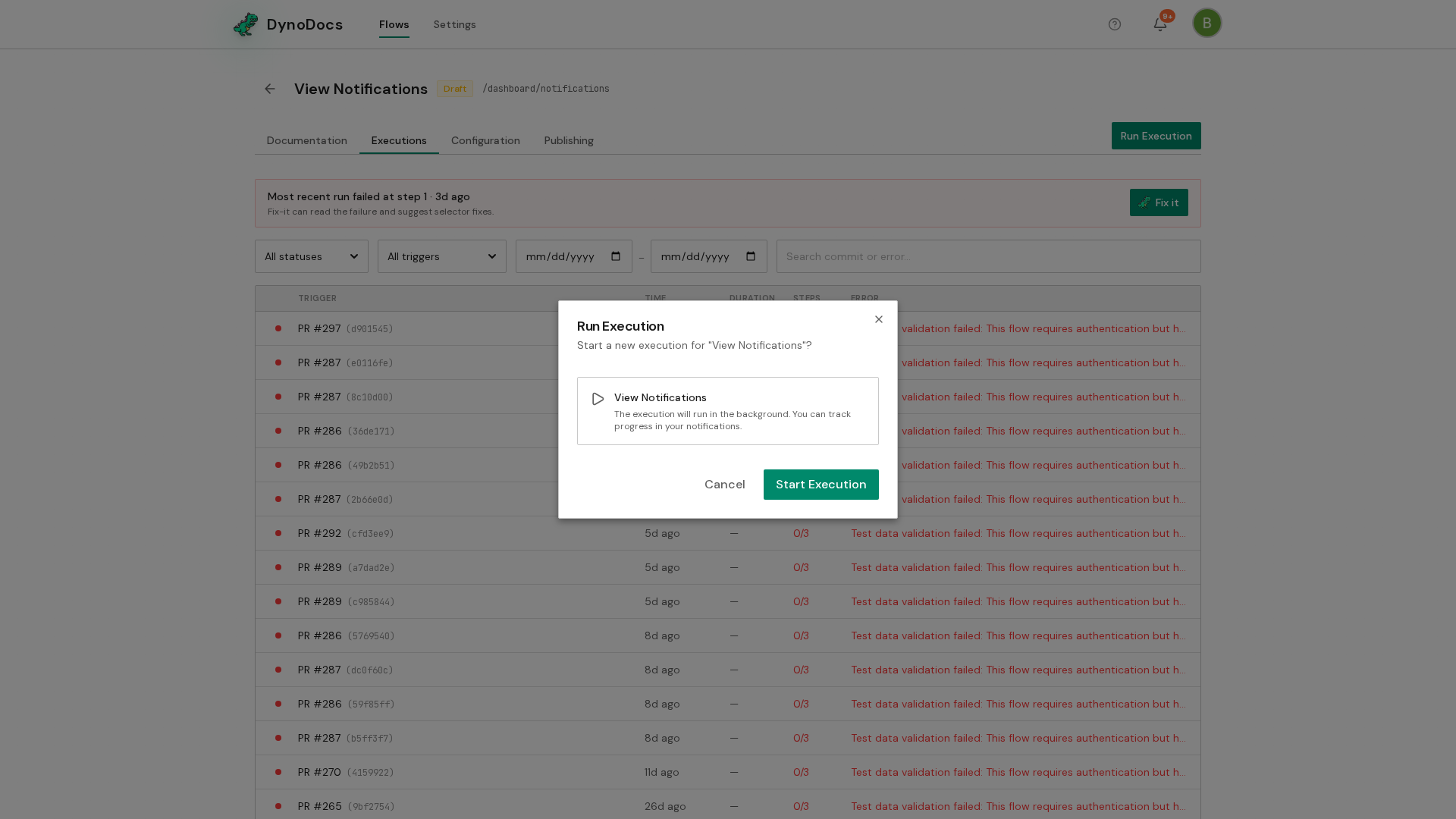Open calendar picker on the end date field
The width and height of the screenshot is (1456, 819).
tap(751, 256)
